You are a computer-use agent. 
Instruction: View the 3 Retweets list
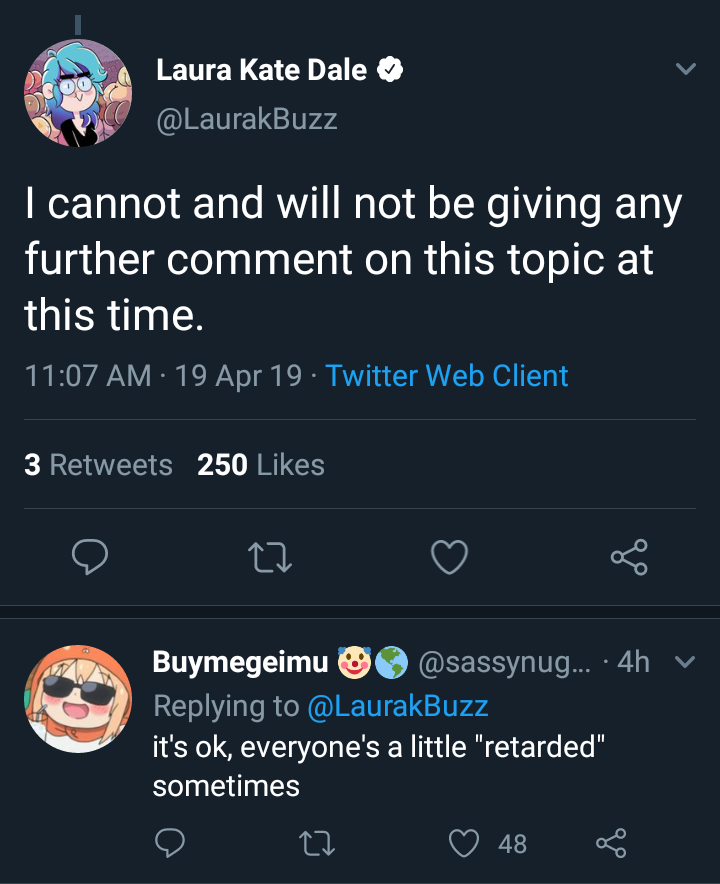[98, 465]
